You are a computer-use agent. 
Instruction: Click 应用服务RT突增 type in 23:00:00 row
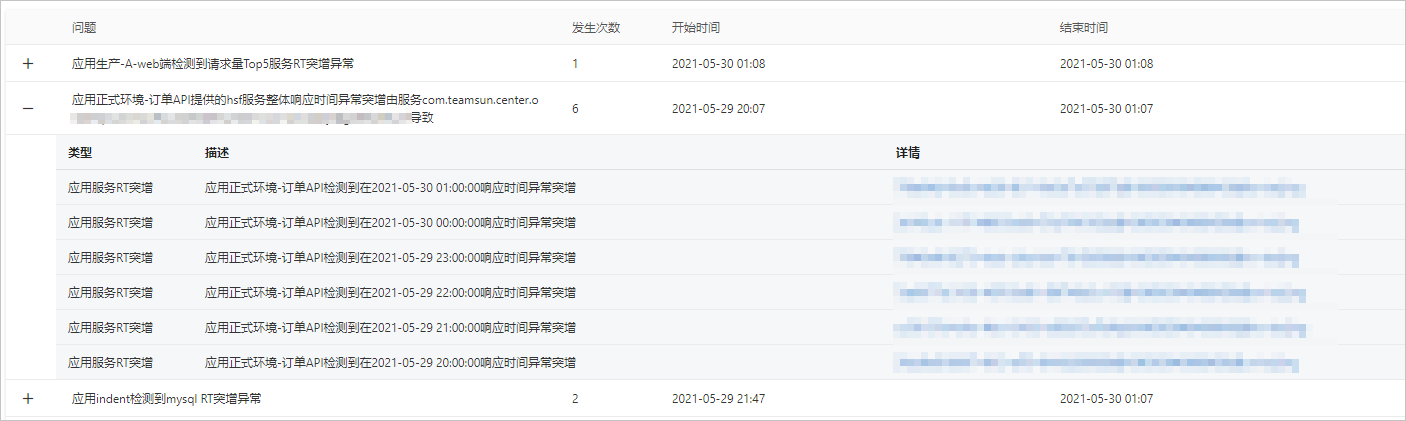111,257
